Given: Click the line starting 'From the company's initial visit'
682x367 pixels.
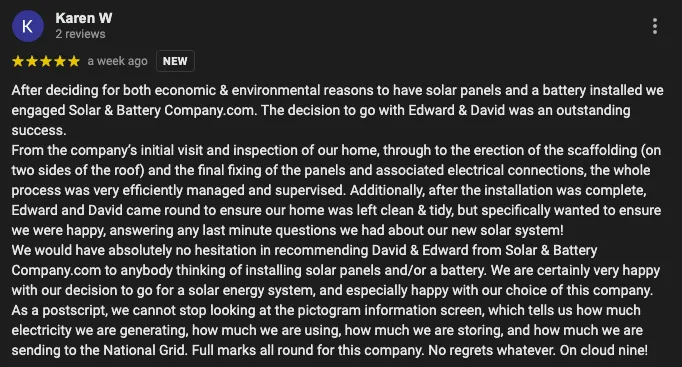Looking at the screenshot, I should [336, 150].
